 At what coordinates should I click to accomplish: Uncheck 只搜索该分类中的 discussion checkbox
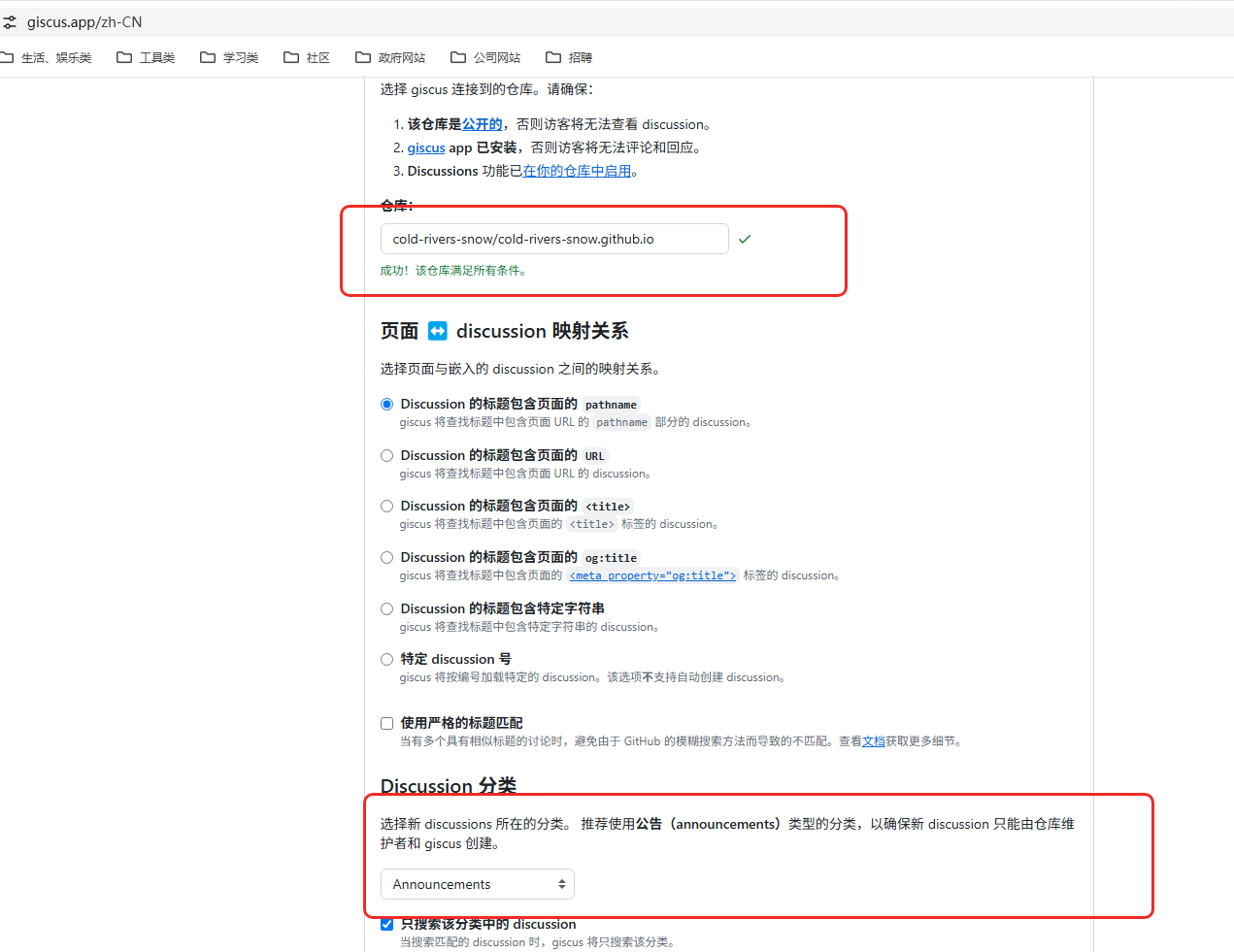387,924
